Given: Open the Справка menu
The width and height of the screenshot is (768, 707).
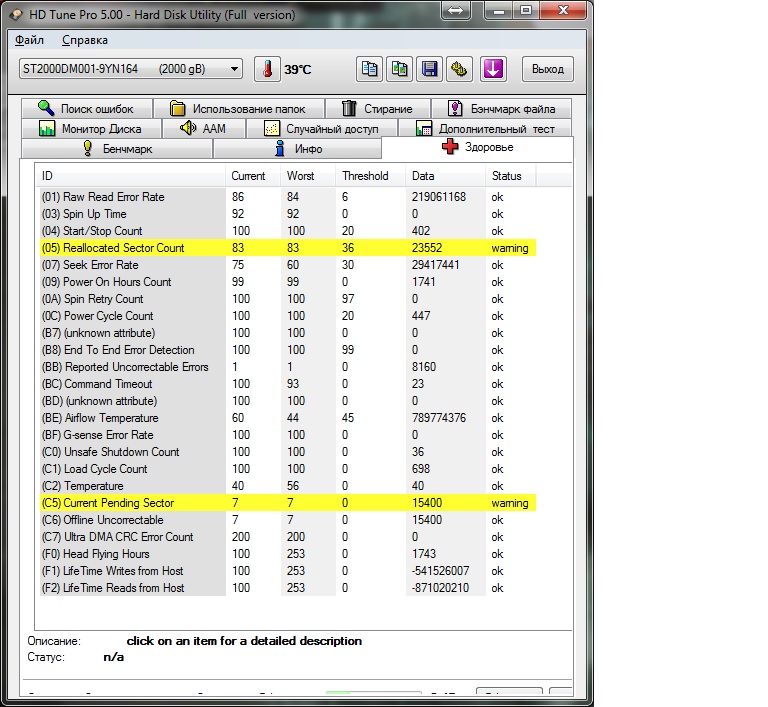Looking at the screenshot, I should click(x=85, y=40).
